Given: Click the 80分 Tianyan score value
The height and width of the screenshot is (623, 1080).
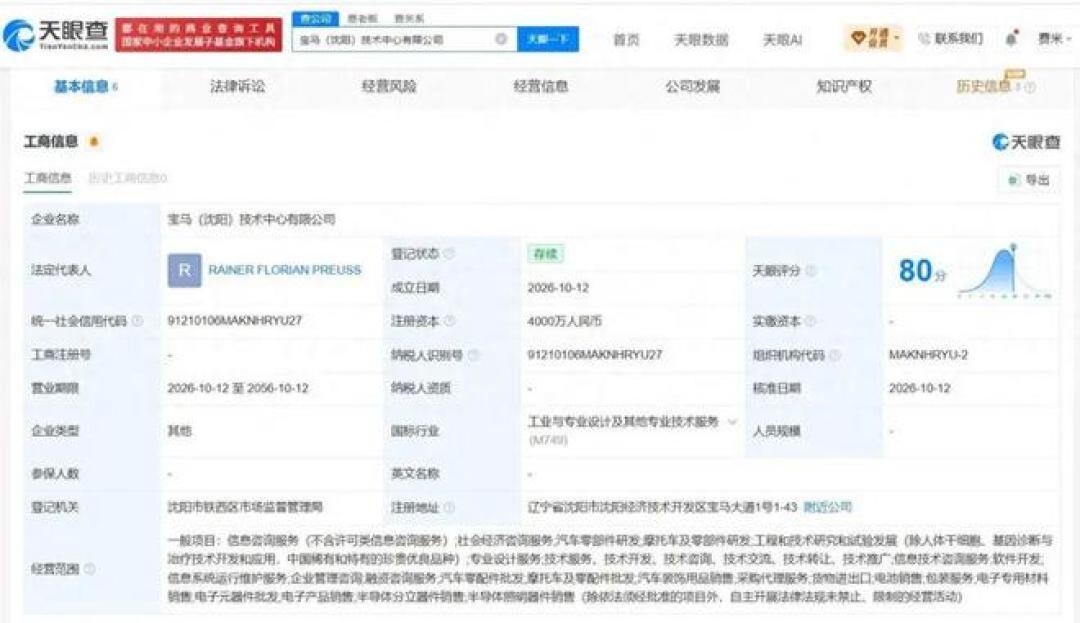Looking at the screenshot, I should click(x=922, y=271).
